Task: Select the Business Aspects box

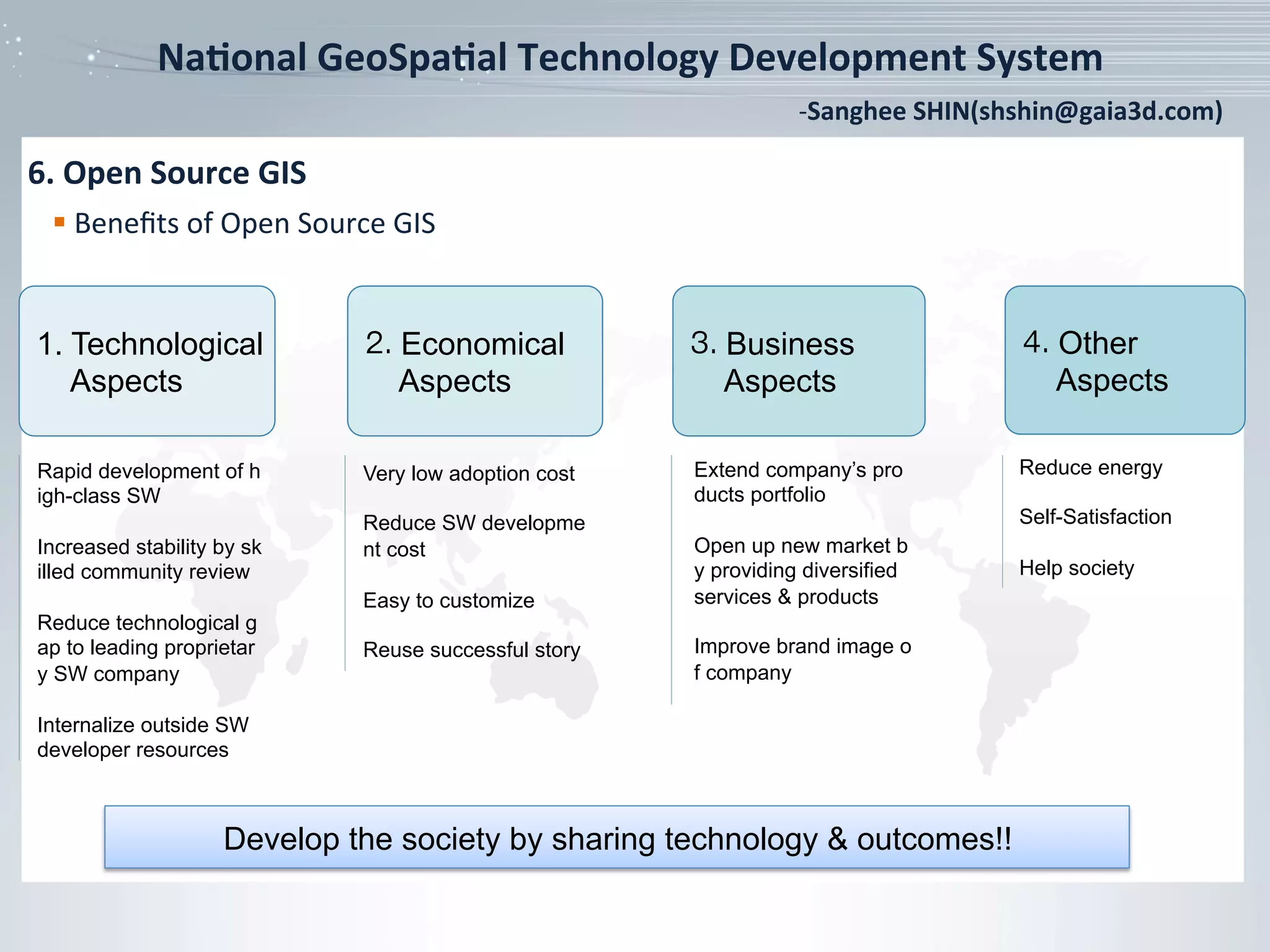Action: point(799,361)
